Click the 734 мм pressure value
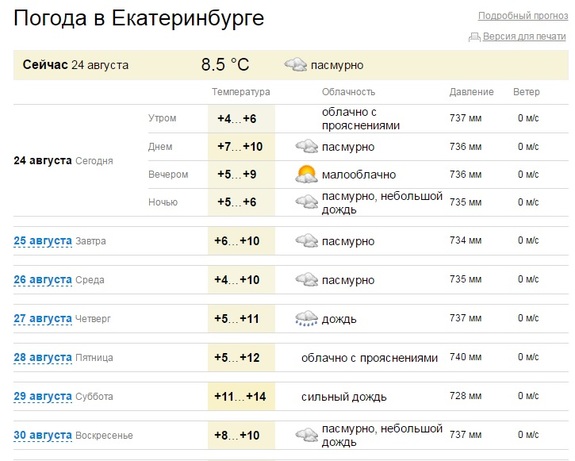This screenshot has width=575, height=461. [x=465, y=240]
